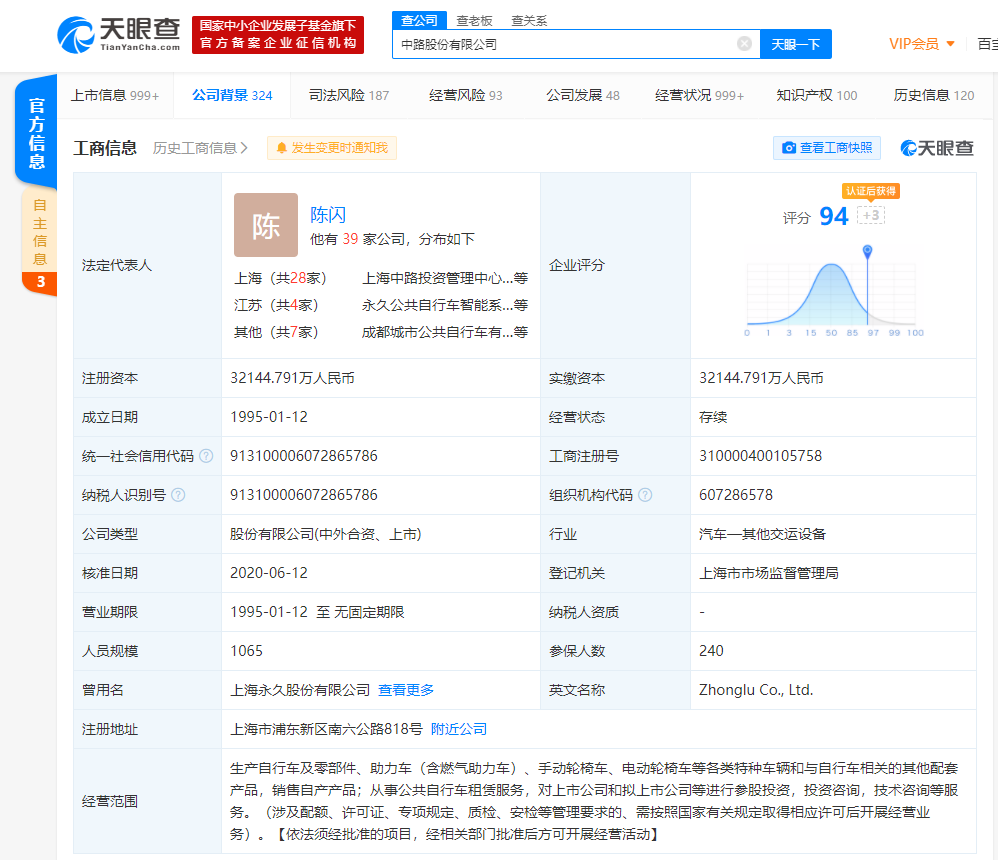The height and width of the screenshot is (860, 998).
Task: Click the 查看工商快照 button
Action: pos(827,148)
